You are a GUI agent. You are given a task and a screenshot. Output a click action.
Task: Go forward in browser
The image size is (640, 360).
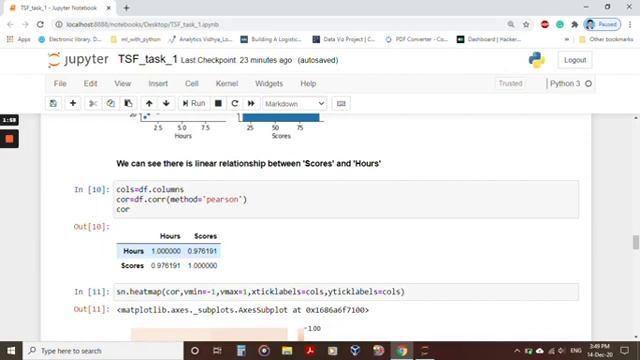[25, 24]
